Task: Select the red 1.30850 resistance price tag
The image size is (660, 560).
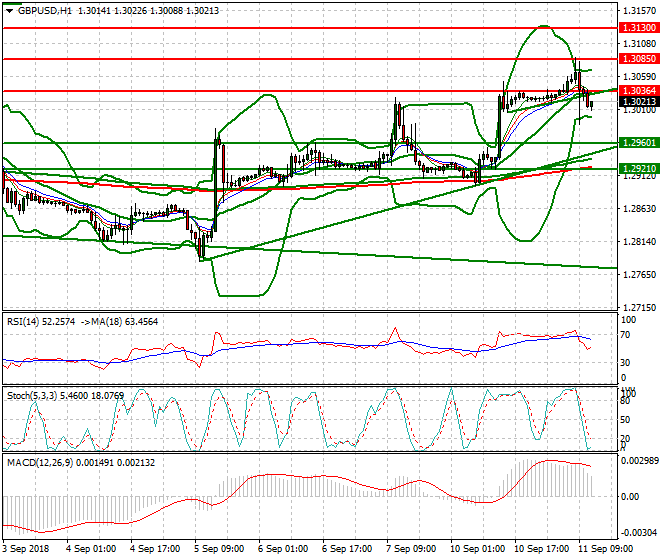Action: pyautogui.click(x=638, y=59)
